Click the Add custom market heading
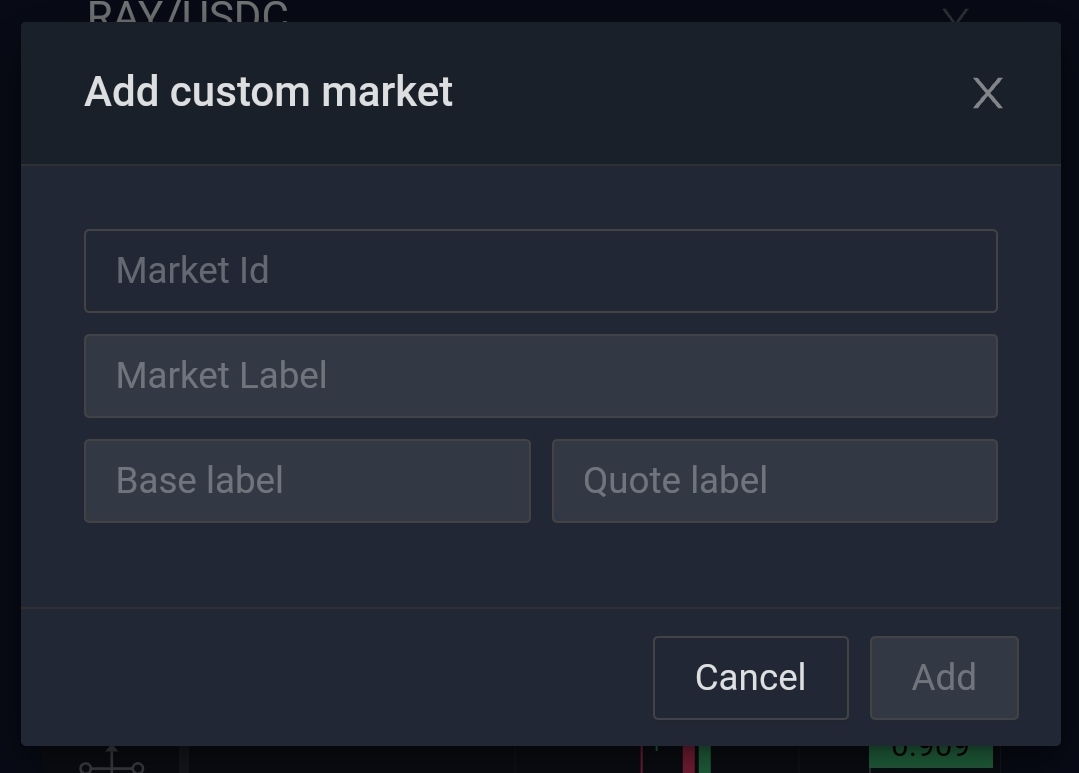 268,92
